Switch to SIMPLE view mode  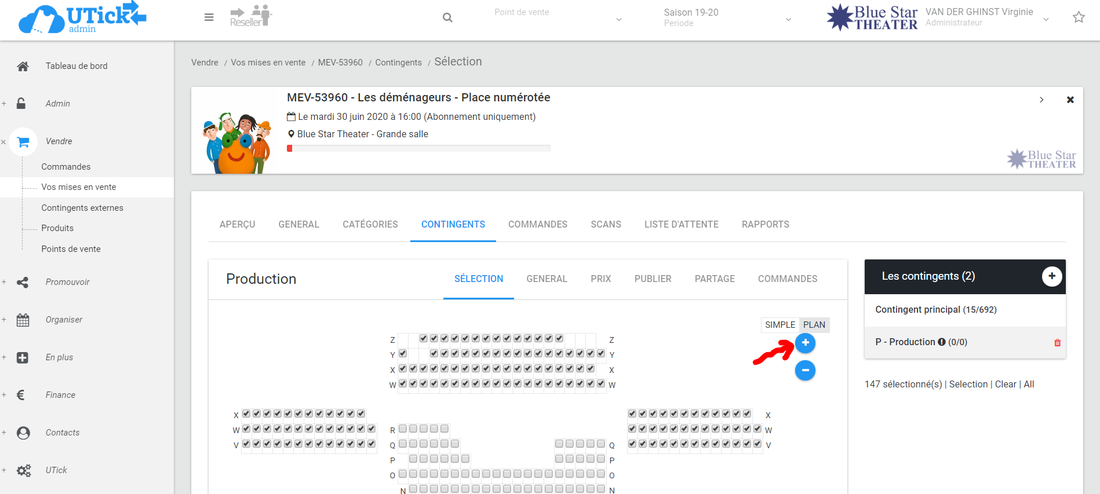pos(780,325)
